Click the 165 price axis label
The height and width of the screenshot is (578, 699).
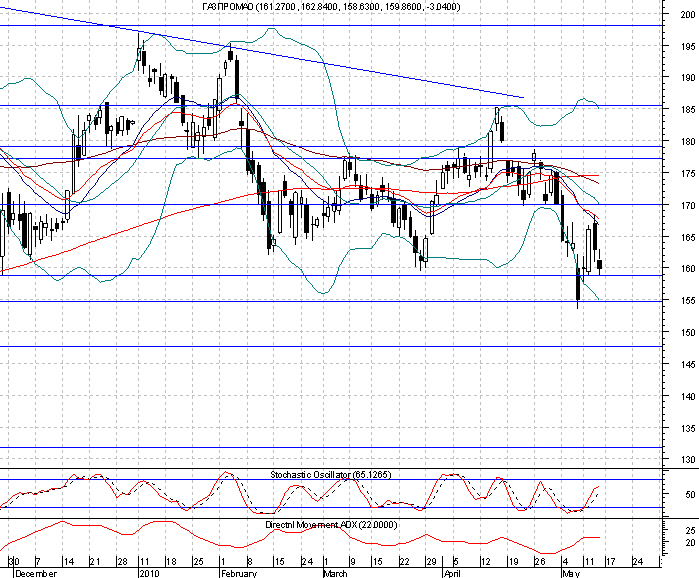688,238
